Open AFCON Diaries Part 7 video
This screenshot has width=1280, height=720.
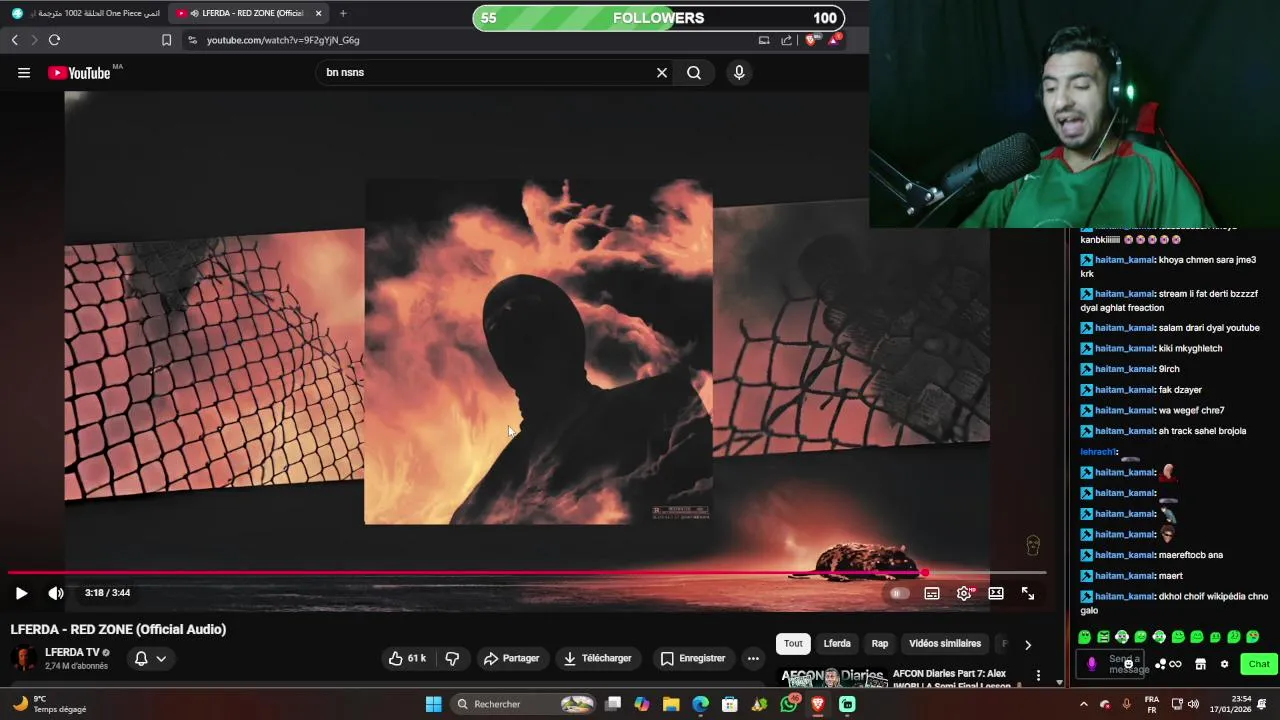tap(949, 679)
